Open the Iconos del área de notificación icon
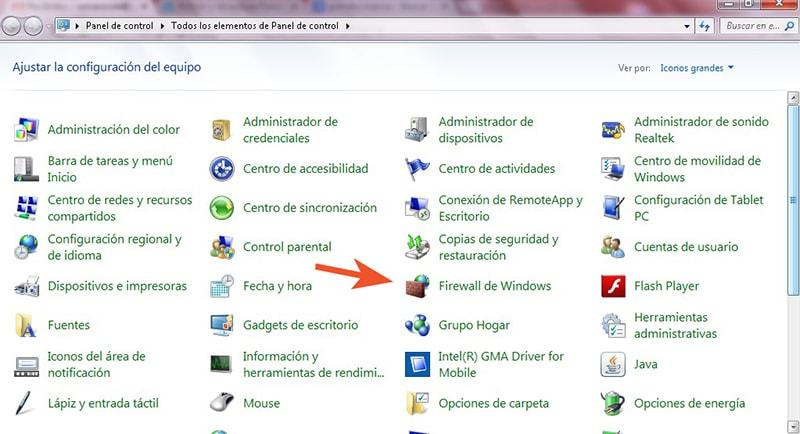Viewport: 800px width, 434px height. click(26, 365)
